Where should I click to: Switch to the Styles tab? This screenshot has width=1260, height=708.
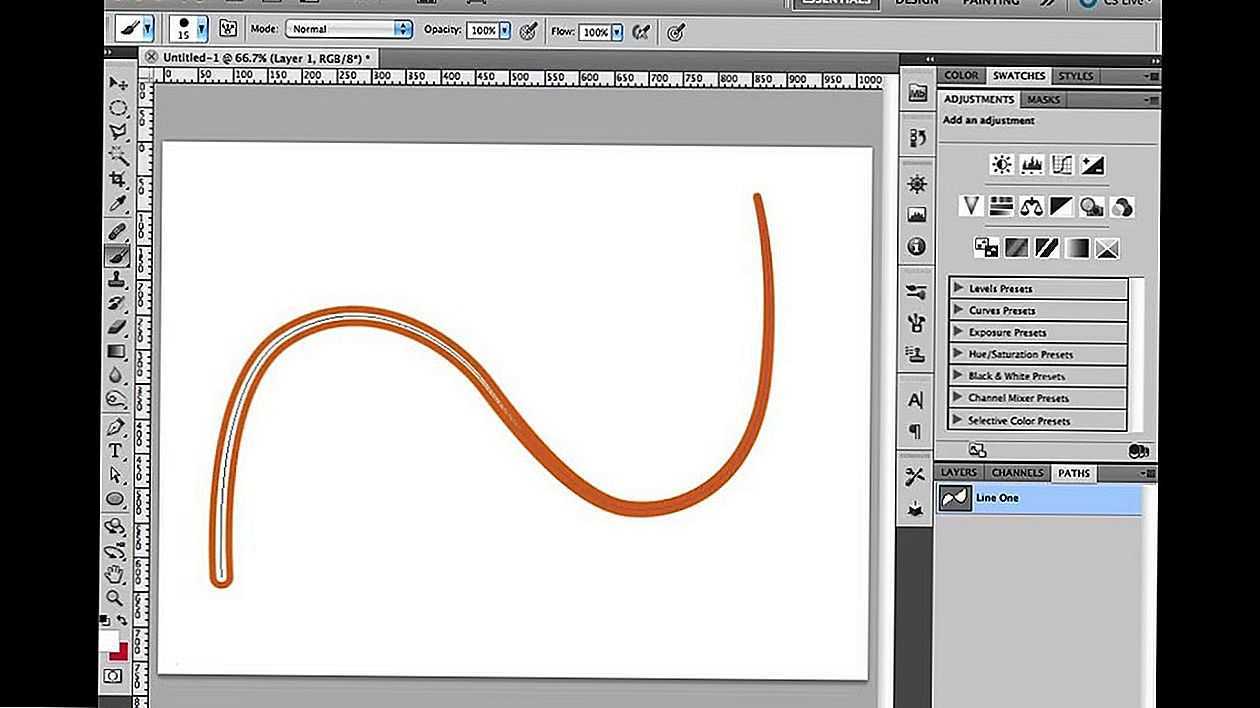(x=1076, y=75)
